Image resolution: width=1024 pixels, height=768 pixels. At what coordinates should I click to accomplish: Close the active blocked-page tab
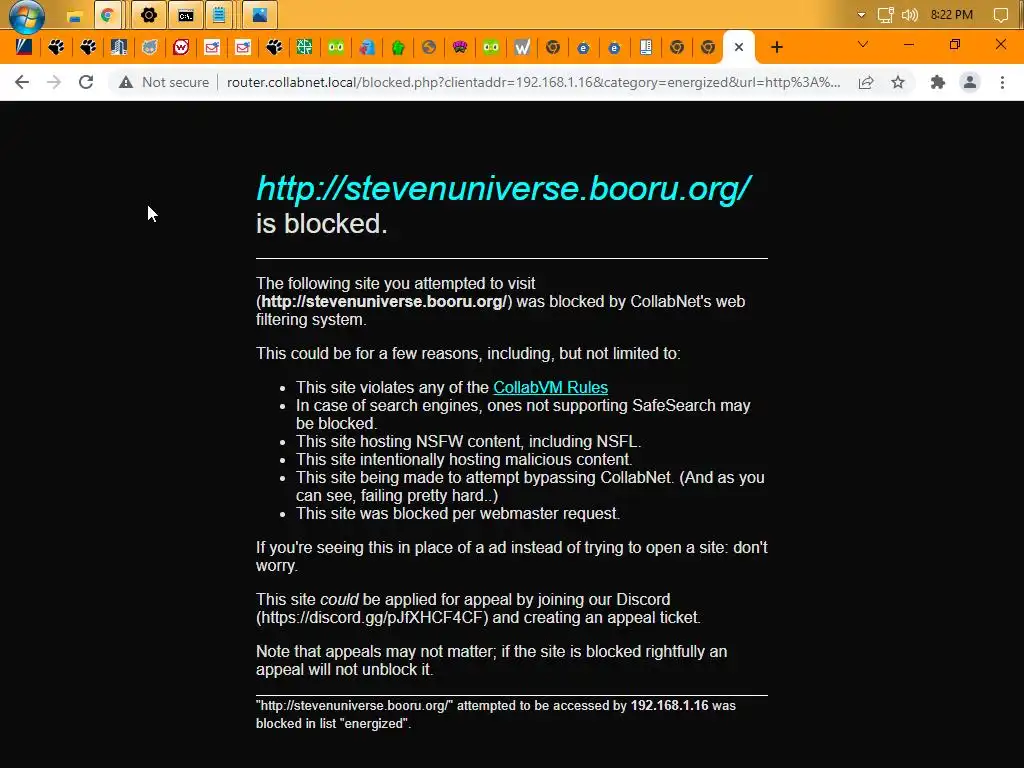pyautogui.click(x=739, y=47)
